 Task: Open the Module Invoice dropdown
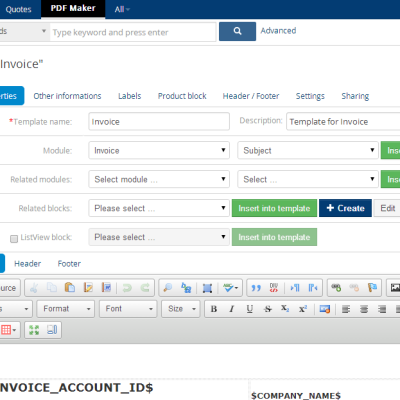tap(159, 150)
